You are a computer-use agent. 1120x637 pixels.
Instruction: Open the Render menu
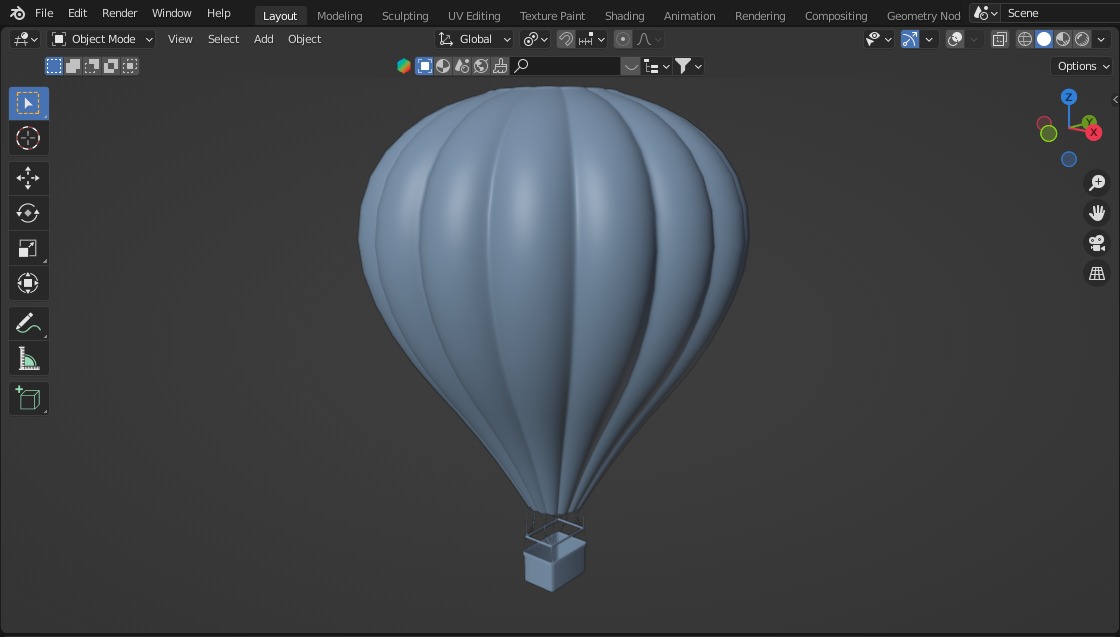pos(119,13)
